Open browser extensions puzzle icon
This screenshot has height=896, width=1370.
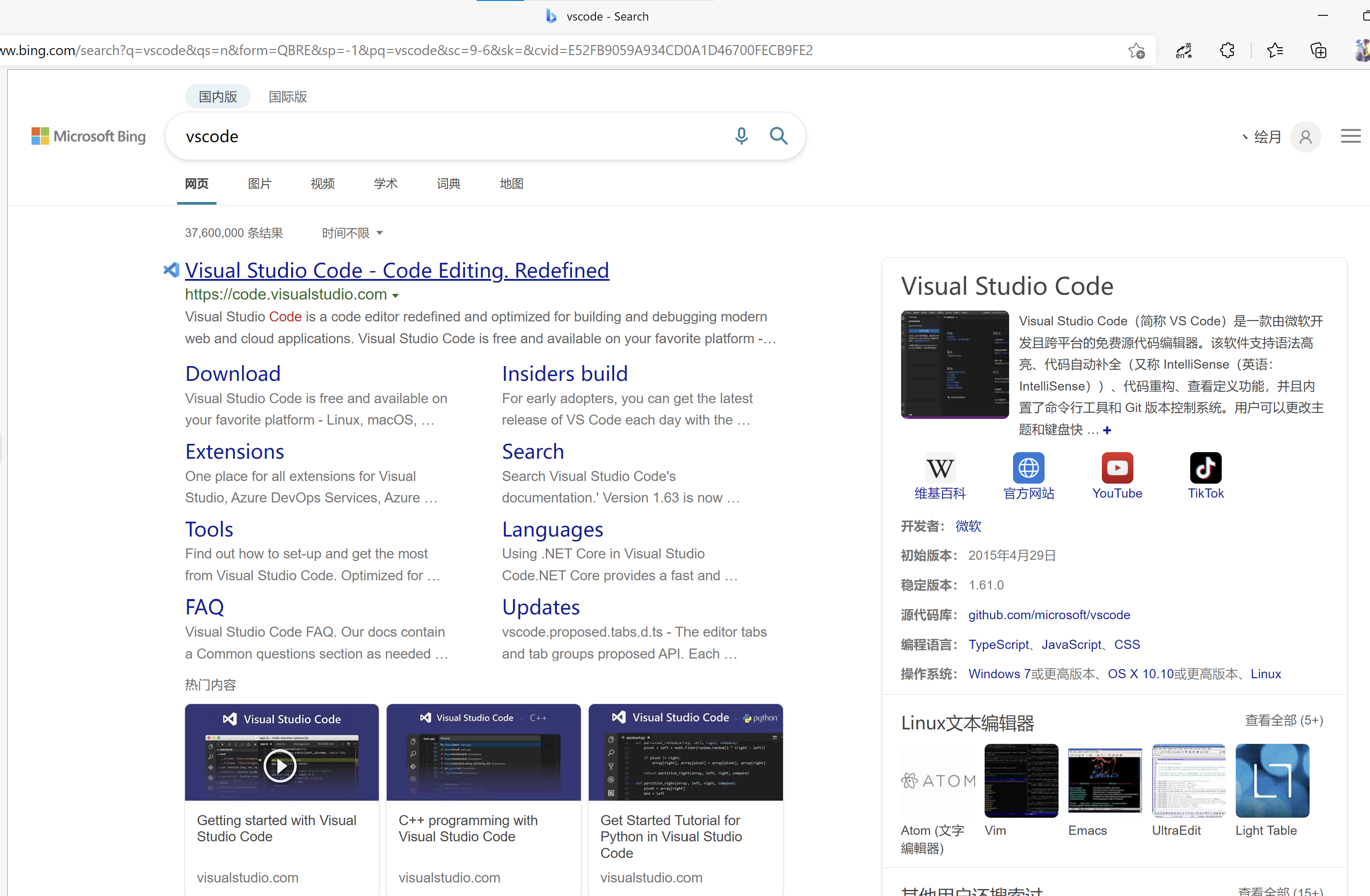pyautogui.click(x=1227, y=51)
